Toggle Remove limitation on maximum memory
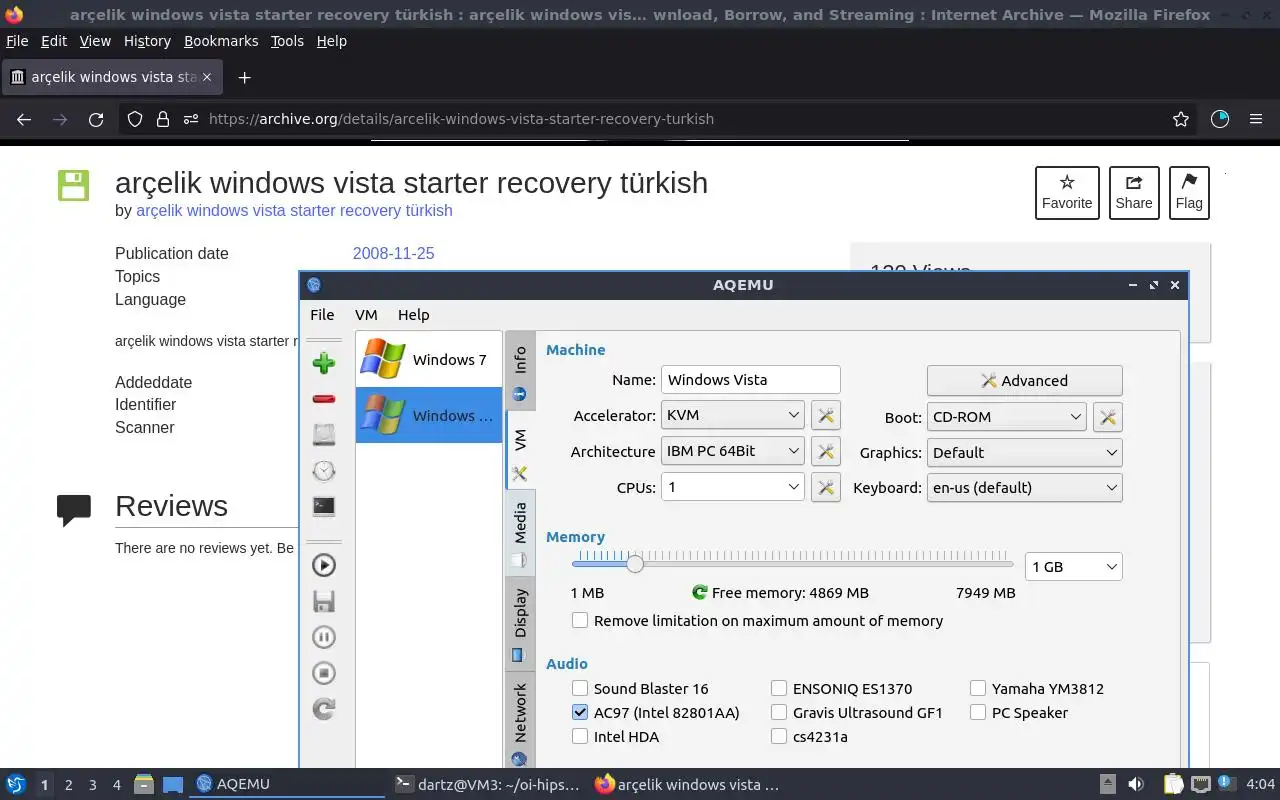Viewport: 1280px width, 800px height. tap(580, 620)
